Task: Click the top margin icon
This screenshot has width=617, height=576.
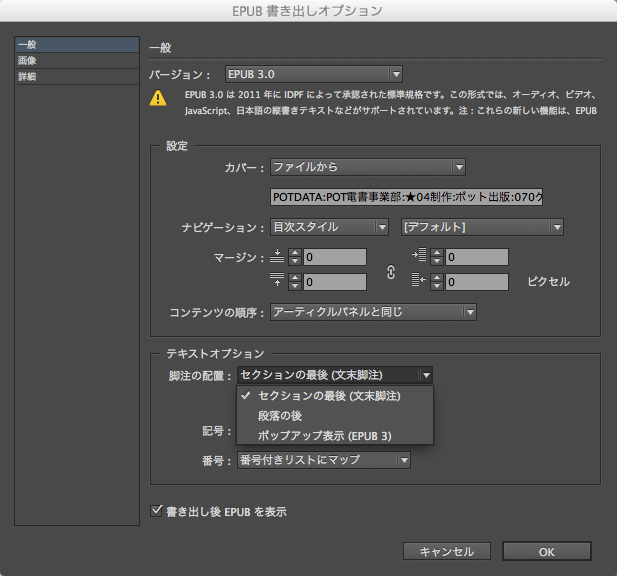Action: coord(277,257)
